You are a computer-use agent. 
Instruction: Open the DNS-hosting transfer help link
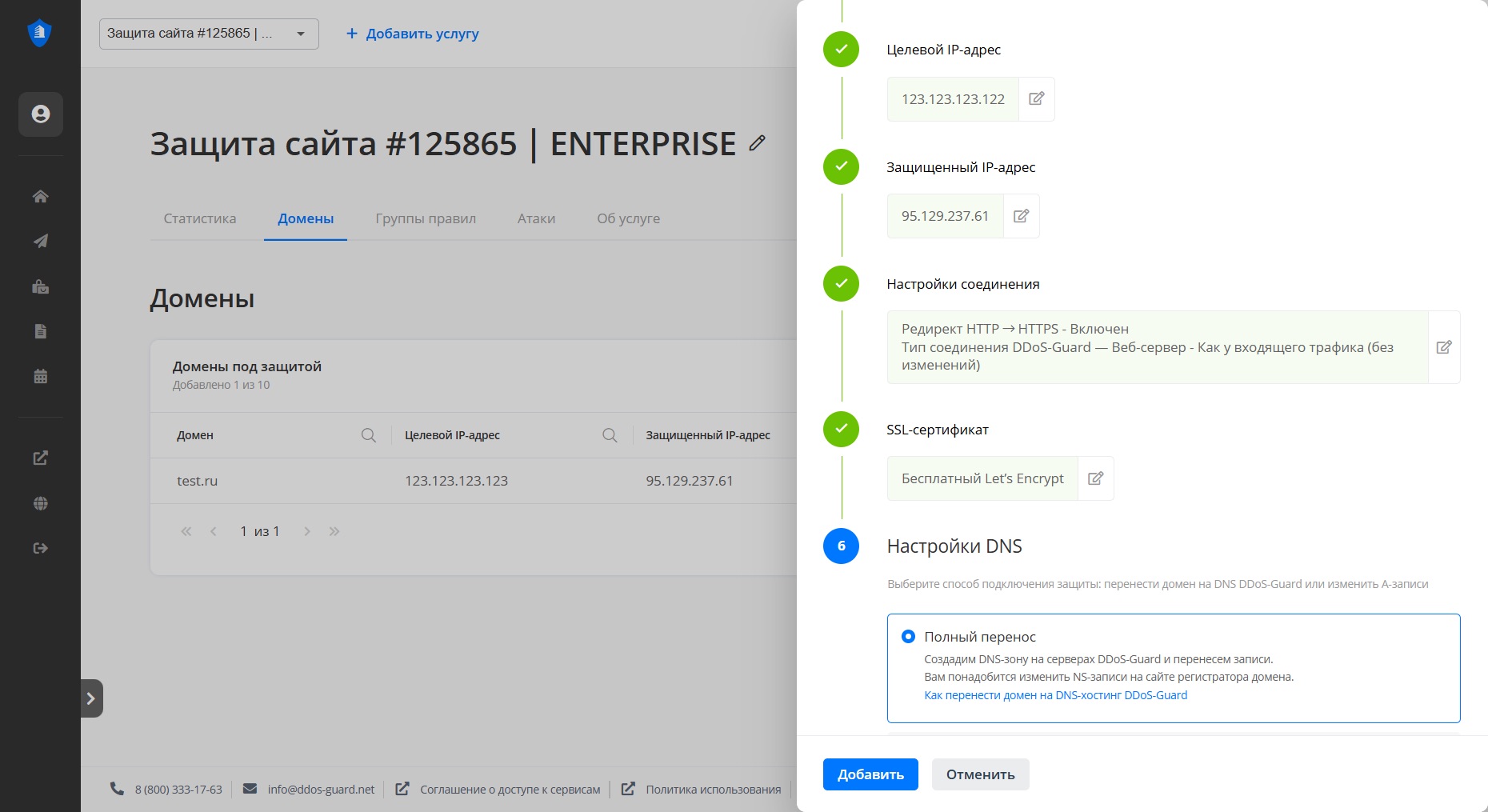tap(1055, 695)
